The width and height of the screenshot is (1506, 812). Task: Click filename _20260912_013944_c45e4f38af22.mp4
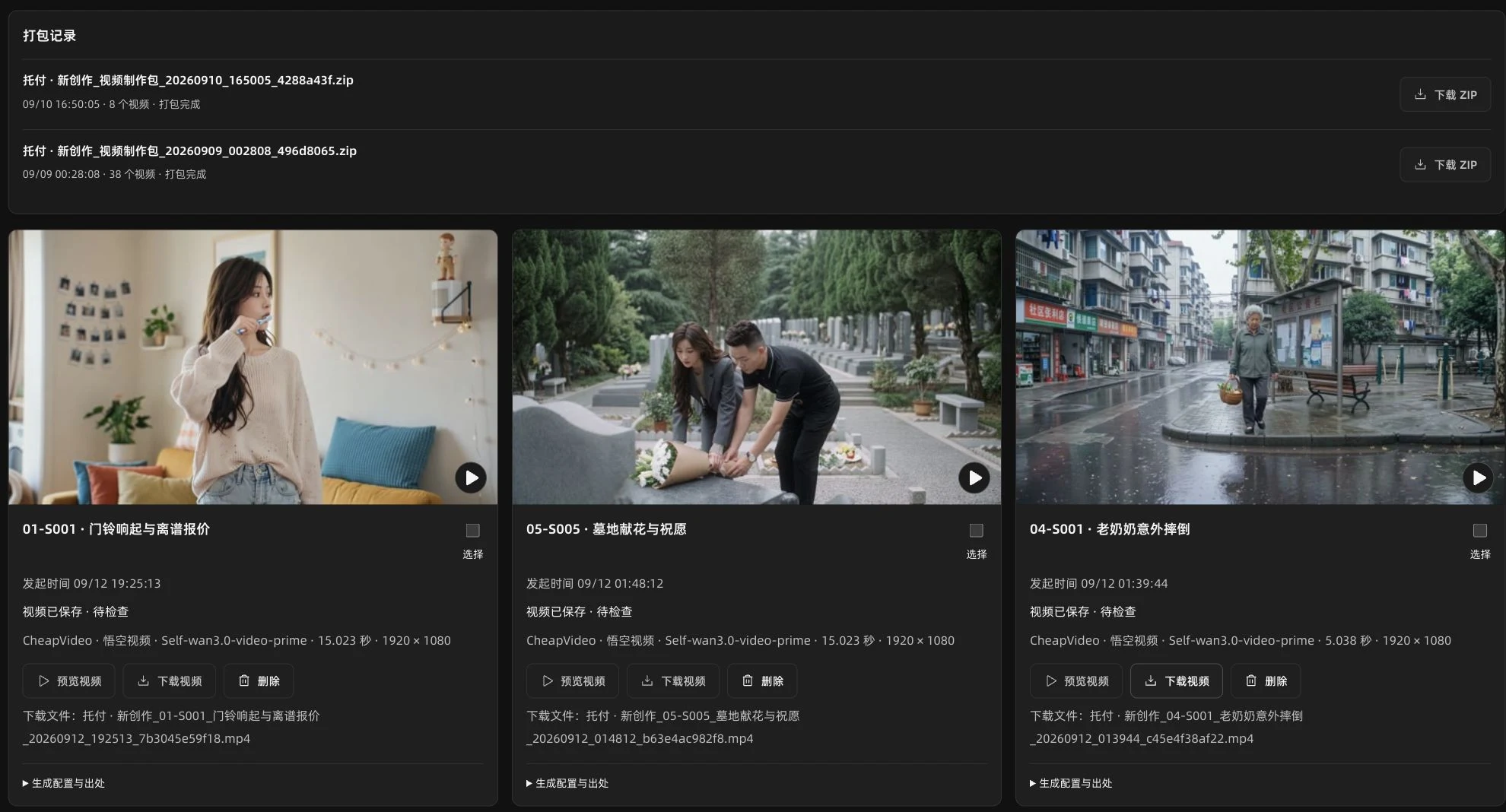click(x=1142, y=738)
